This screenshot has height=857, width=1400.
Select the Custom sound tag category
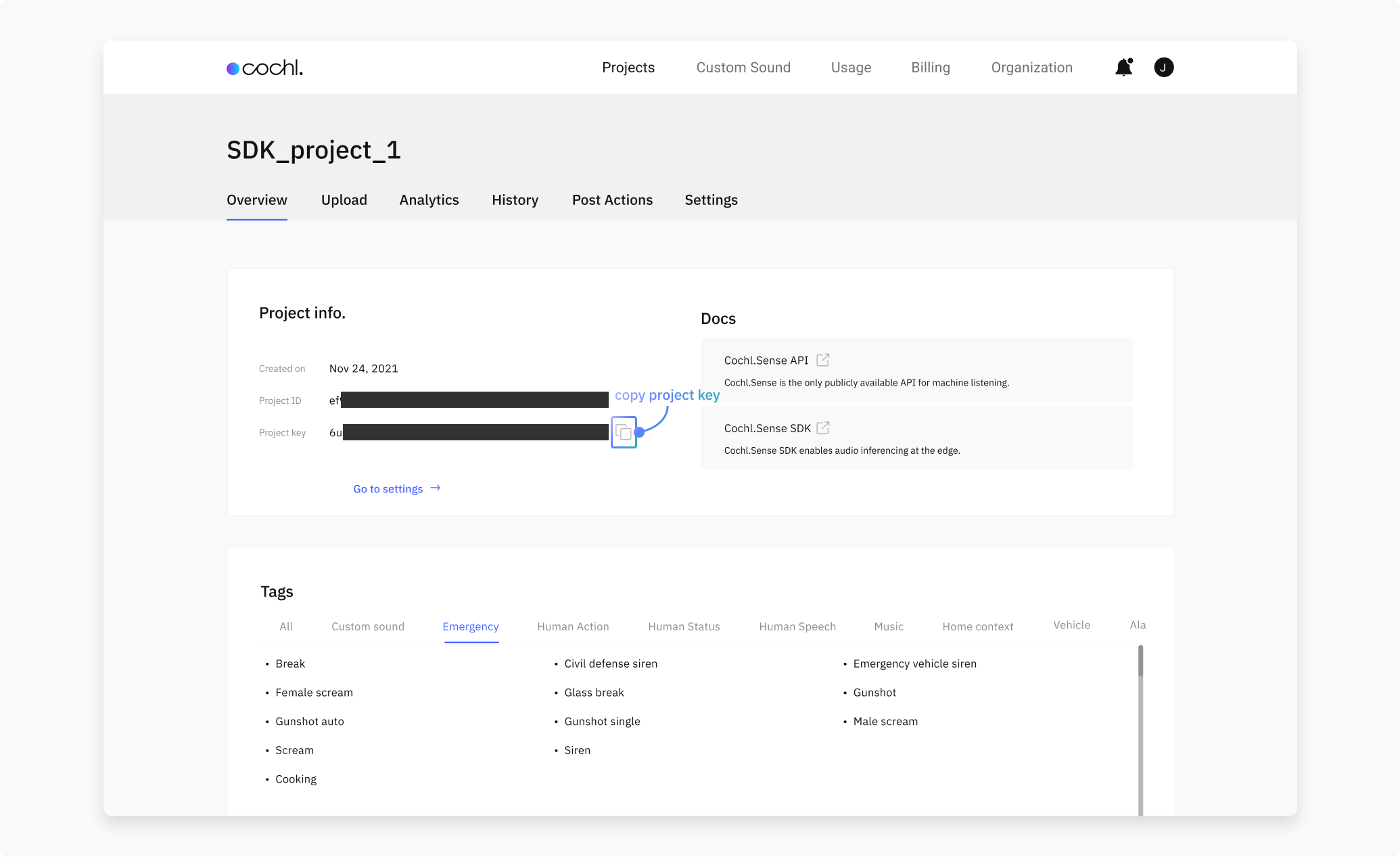click(368, 626)
